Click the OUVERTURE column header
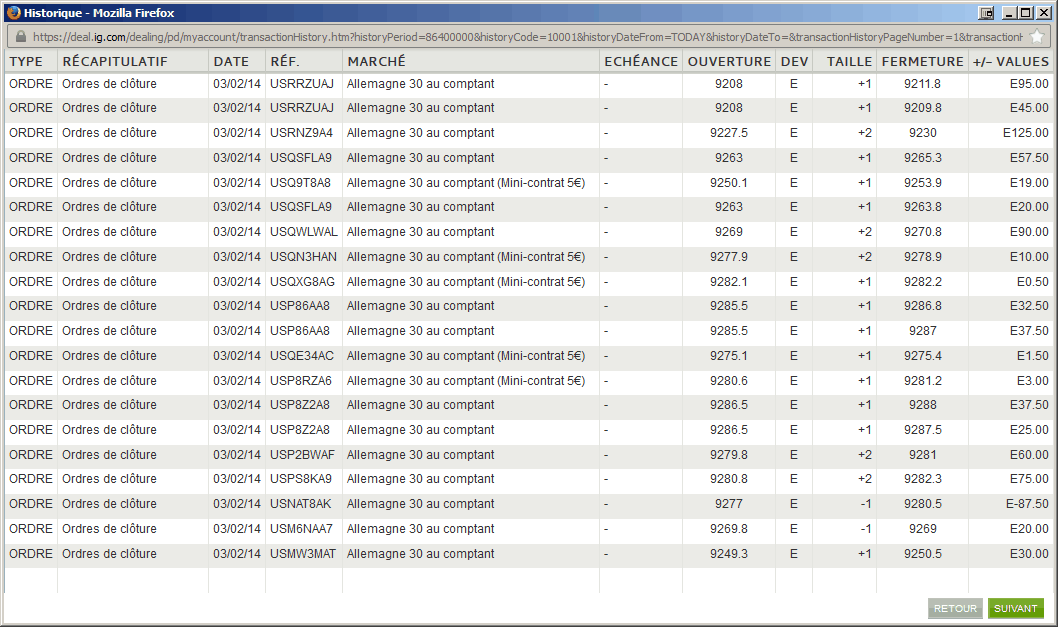This screenshot has height=627, width=1058. tap(729, 61)
